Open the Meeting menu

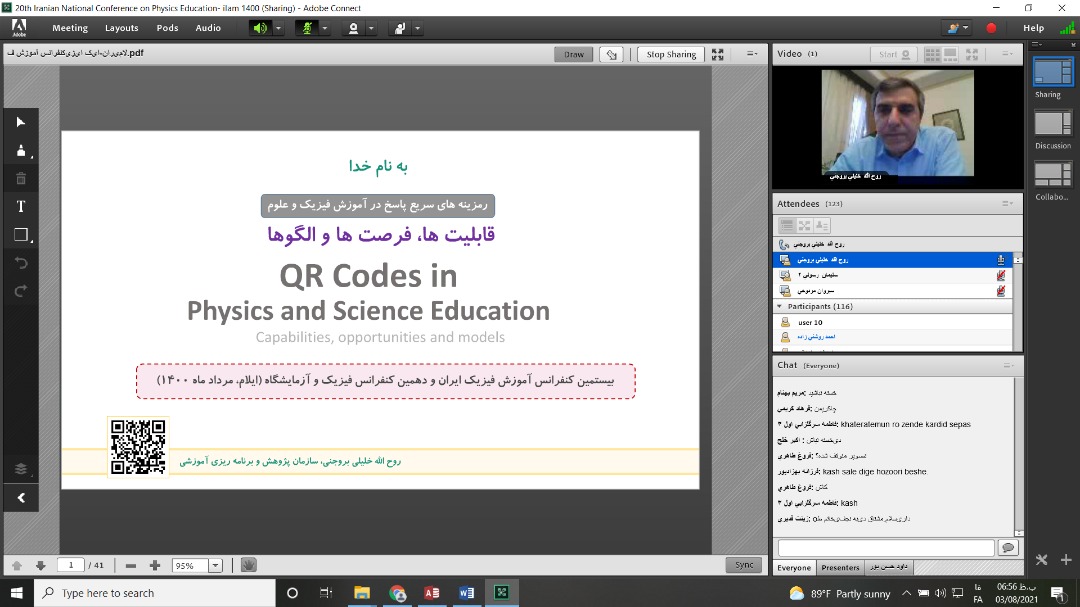(70, 28)
